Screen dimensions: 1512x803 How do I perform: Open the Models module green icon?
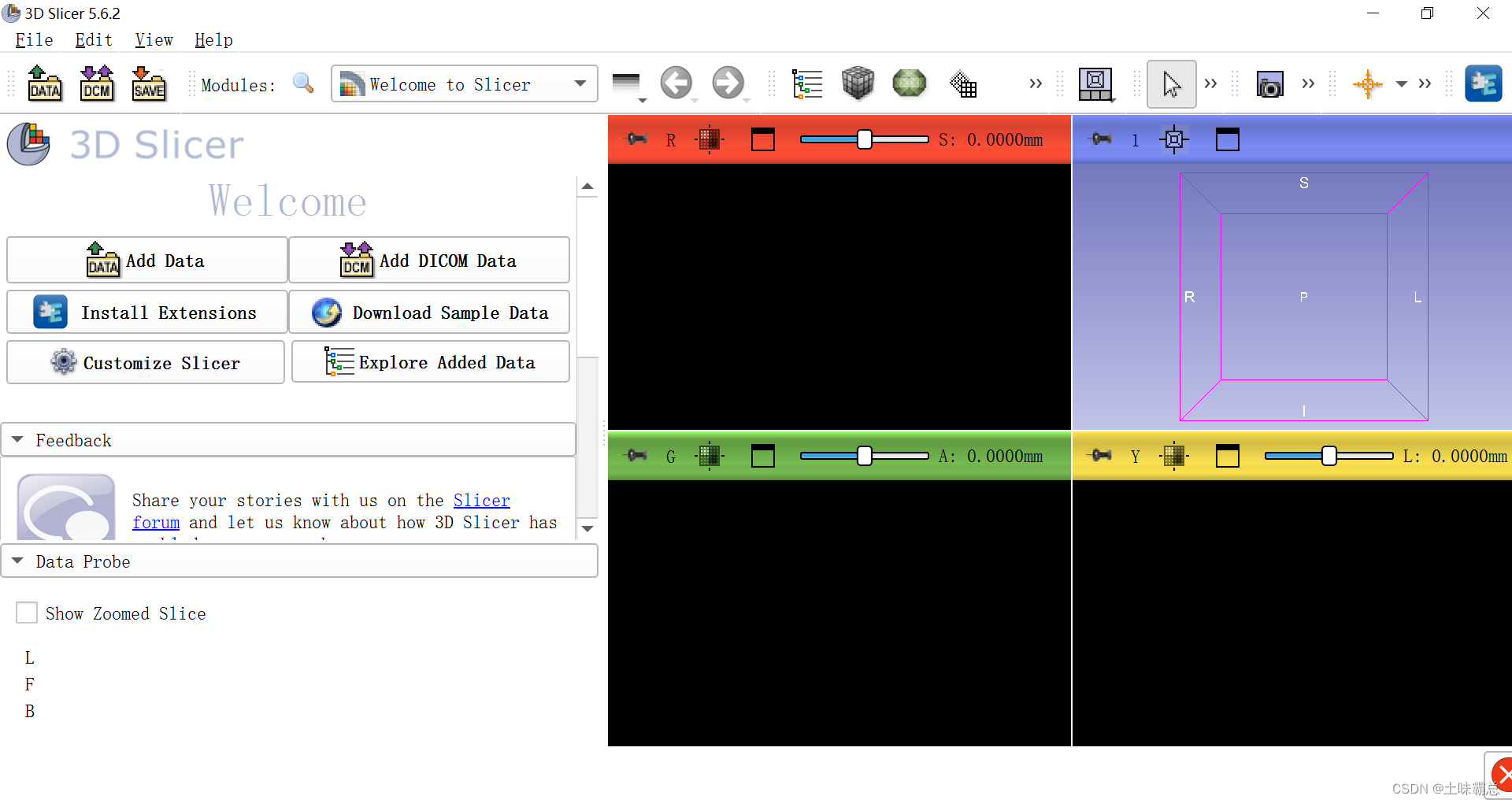910,83
